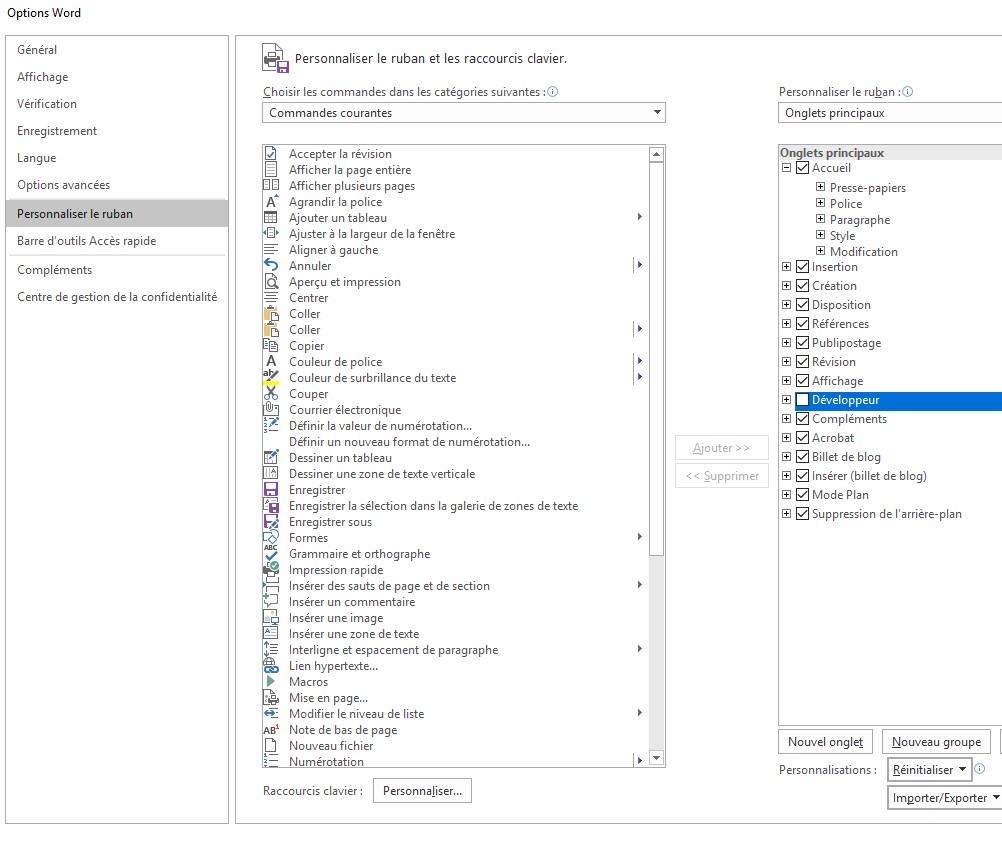Click the Macros play icon
This screenshot has height=844, width=1002.
(271, 682)
